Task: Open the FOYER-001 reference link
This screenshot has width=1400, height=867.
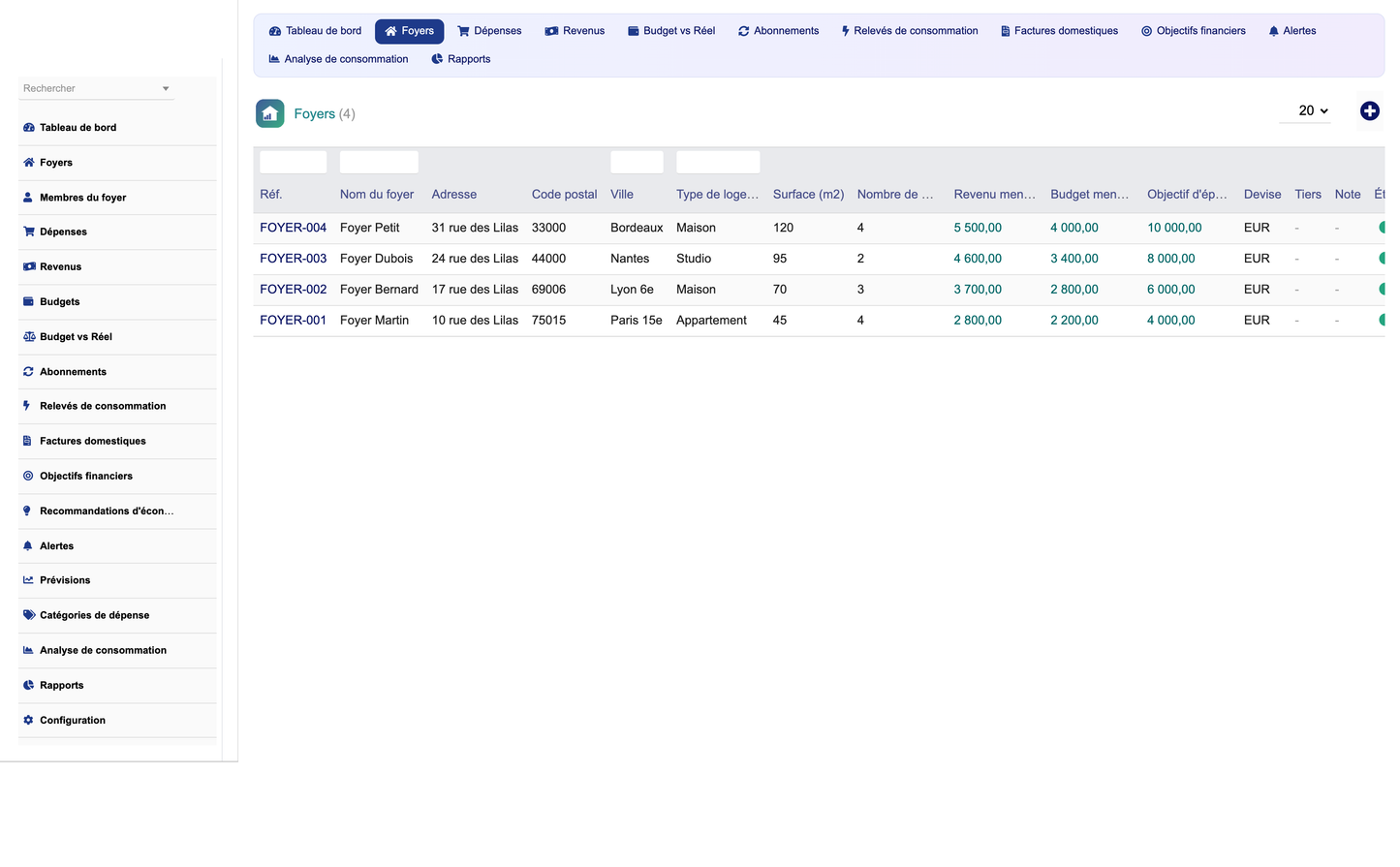Action: 293,321
